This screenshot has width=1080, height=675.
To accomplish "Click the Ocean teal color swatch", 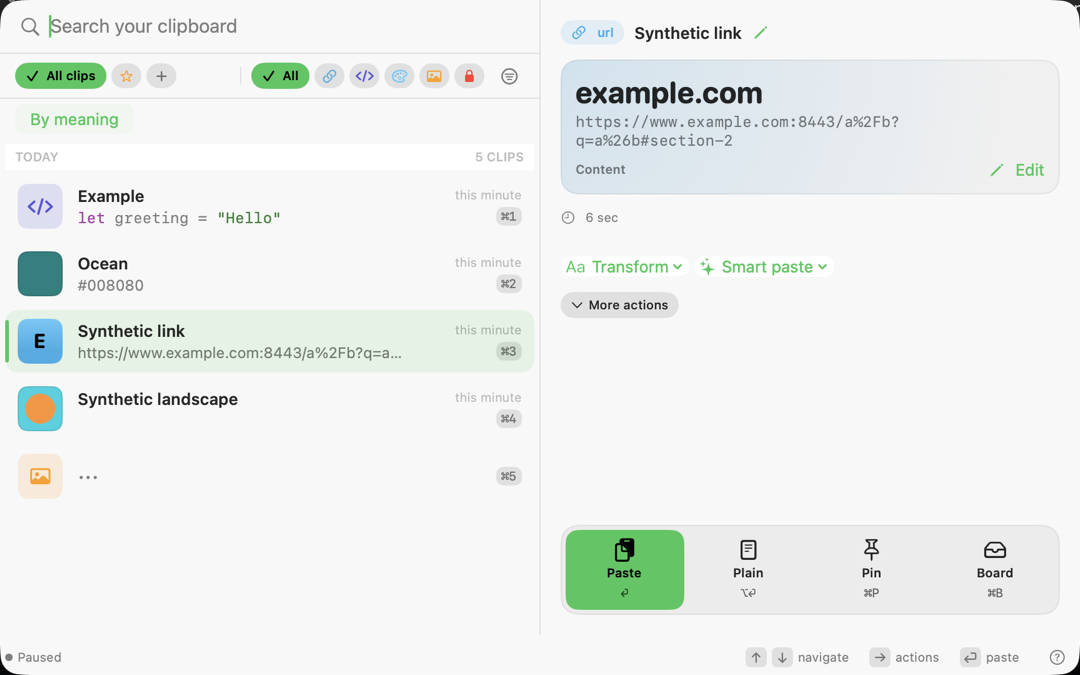I will pos(40,273).
